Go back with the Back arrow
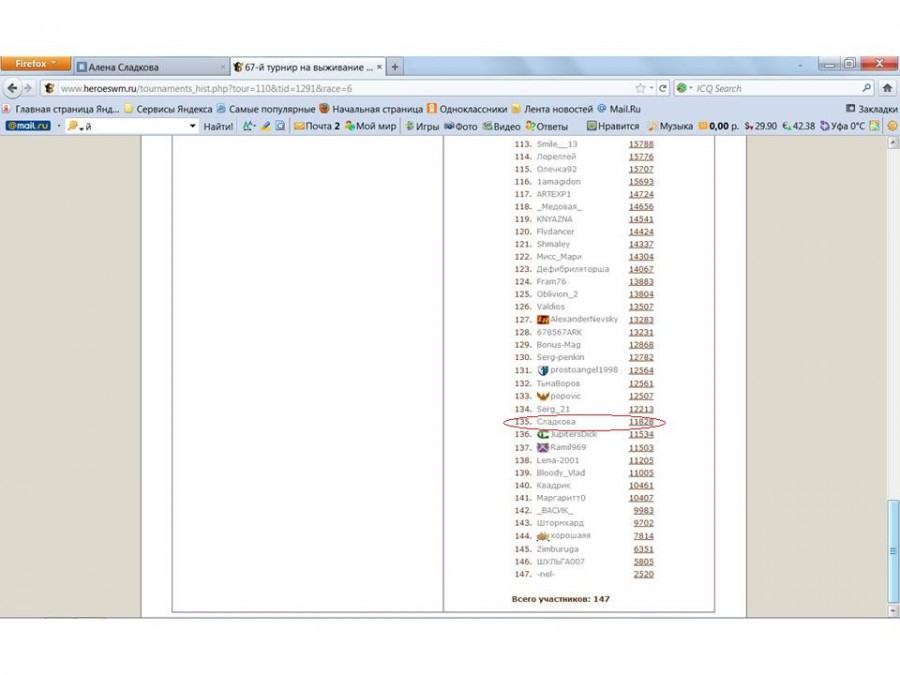The width and height of the screenshot is (900, 675). (x=12, y=88)
